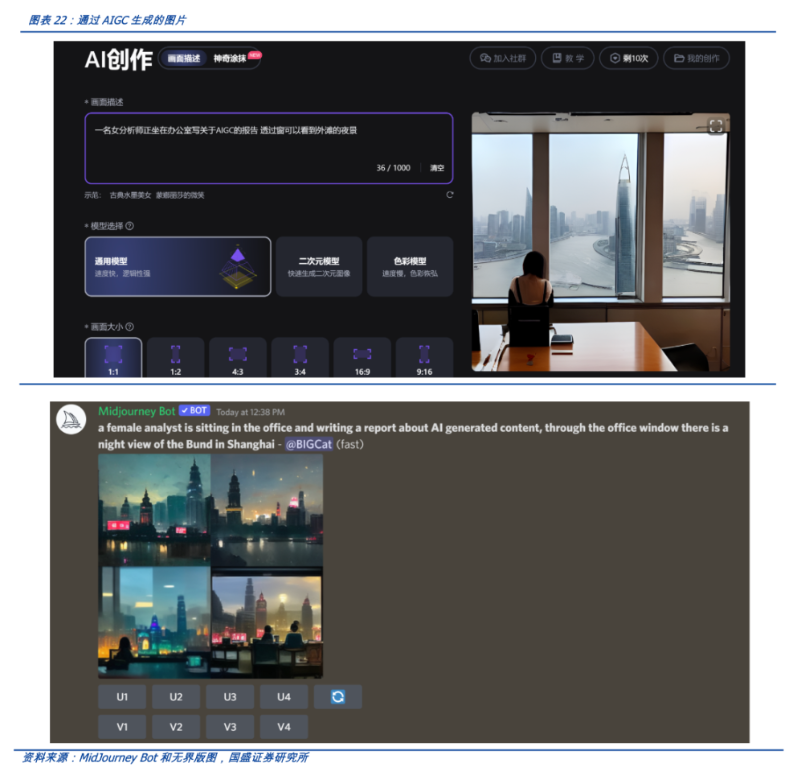Viewport: 804px width, 773px height.
Task: Upscale image four with U4
Action: tap(284, 697)
